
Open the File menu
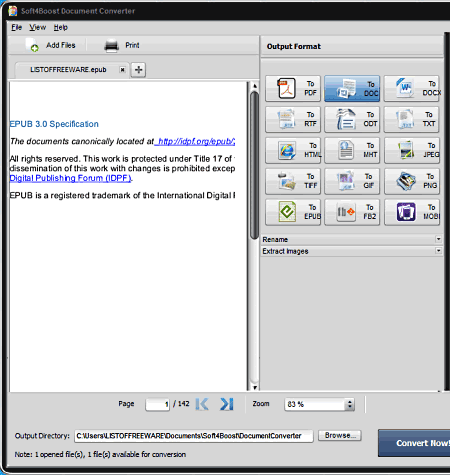[16, 27]
